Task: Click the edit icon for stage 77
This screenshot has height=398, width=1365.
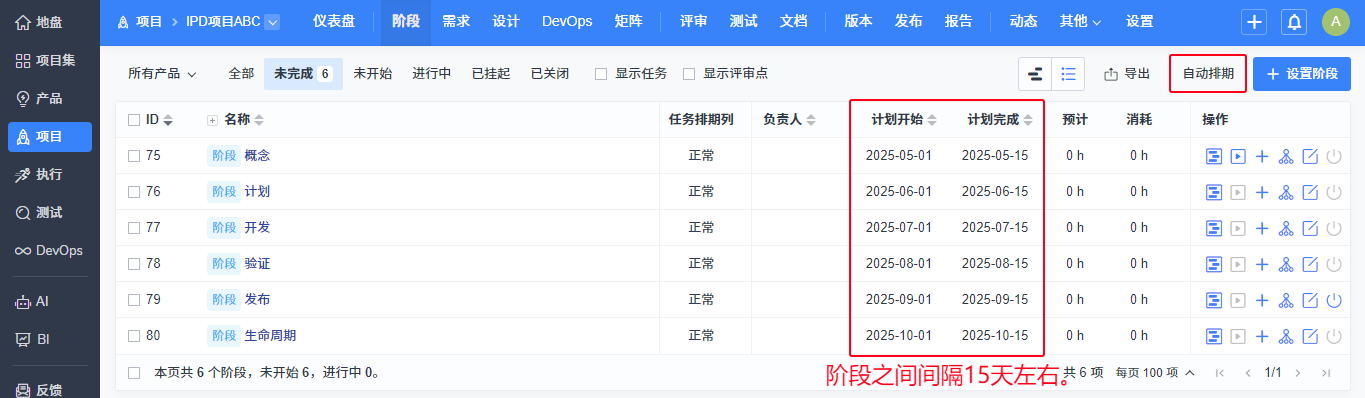Action: (x=1310, y=228)
